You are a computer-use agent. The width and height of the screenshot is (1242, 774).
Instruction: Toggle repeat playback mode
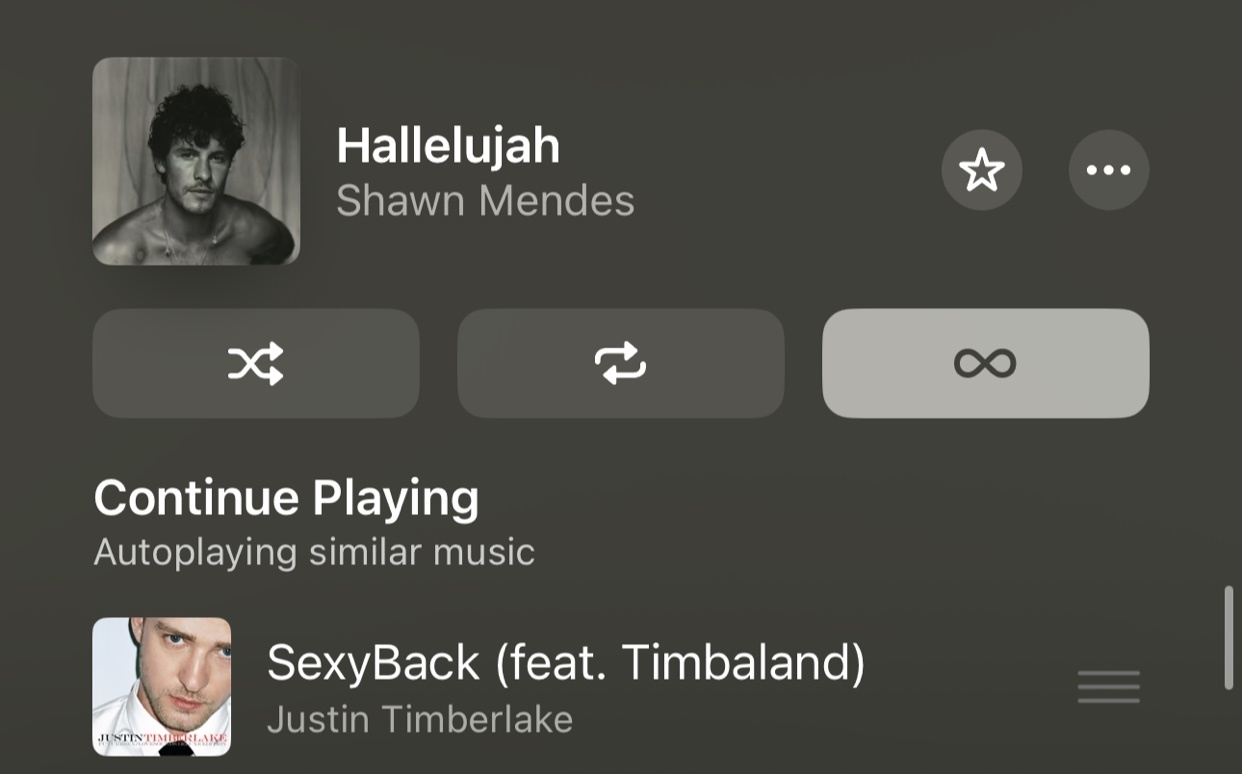(x=621, y=363)
